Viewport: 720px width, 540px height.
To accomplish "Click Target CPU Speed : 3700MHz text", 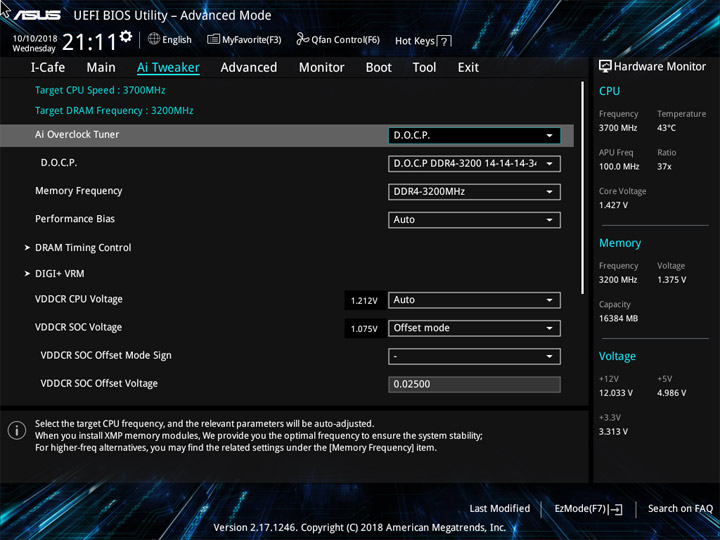I will [x=100, y=90].
